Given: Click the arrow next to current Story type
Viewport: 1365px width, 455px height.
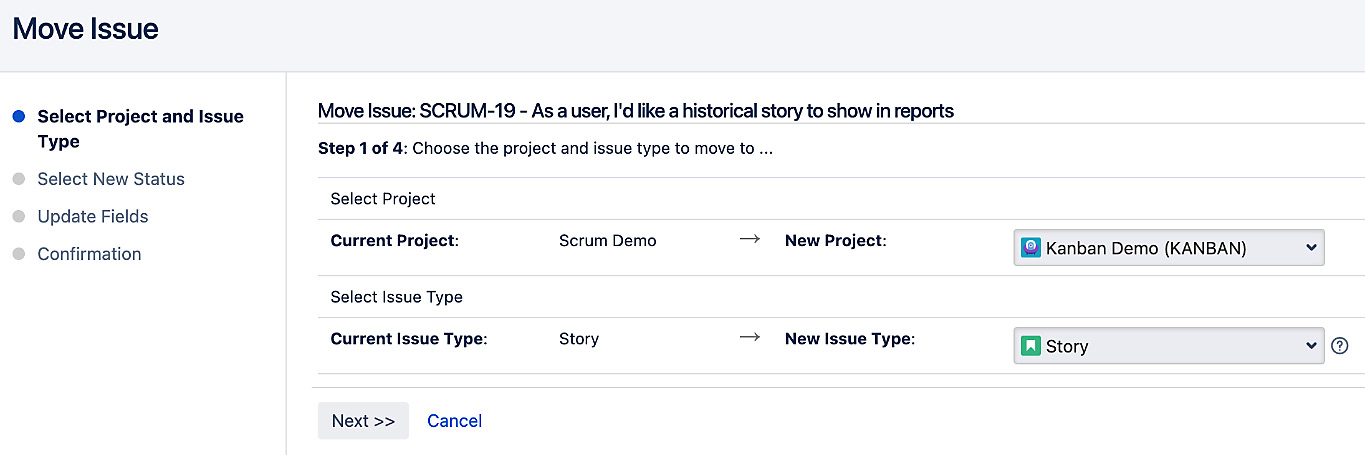Looking at the screenshot, I should click(x=749, y=338).
